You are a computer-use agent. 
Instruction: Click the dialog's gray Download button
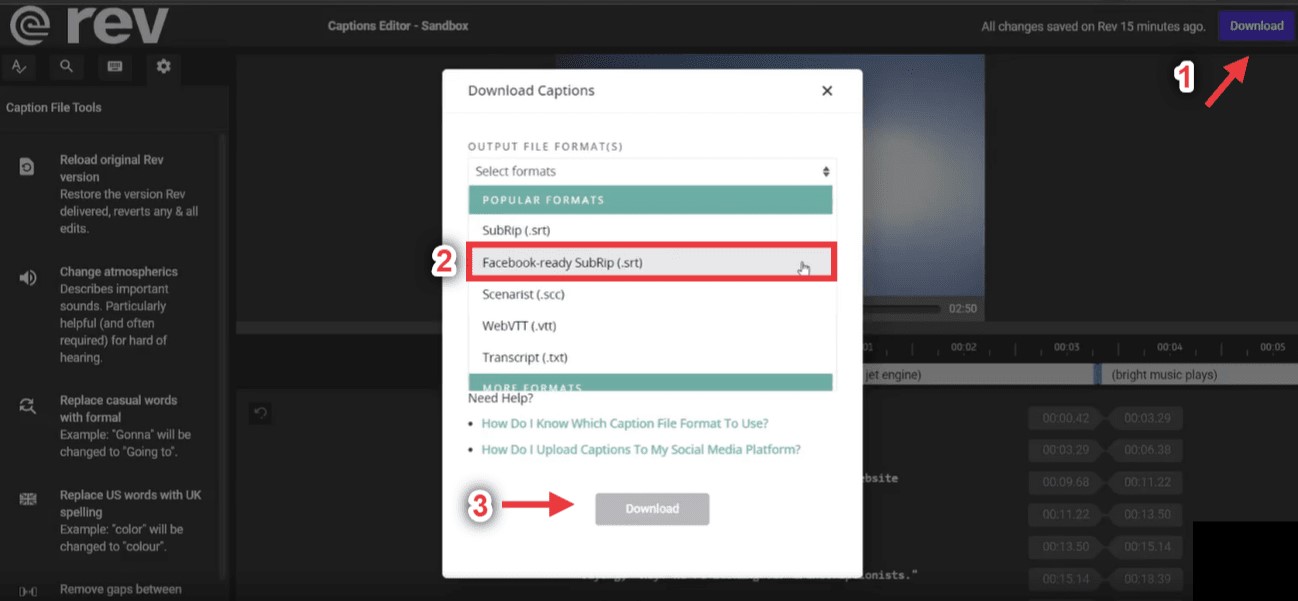pos(652,509)
